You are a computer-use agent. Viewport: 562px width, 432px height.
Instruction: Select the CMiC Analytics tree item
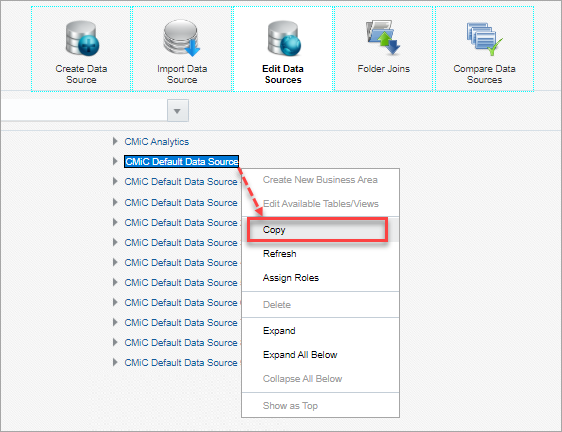[157, 142]
